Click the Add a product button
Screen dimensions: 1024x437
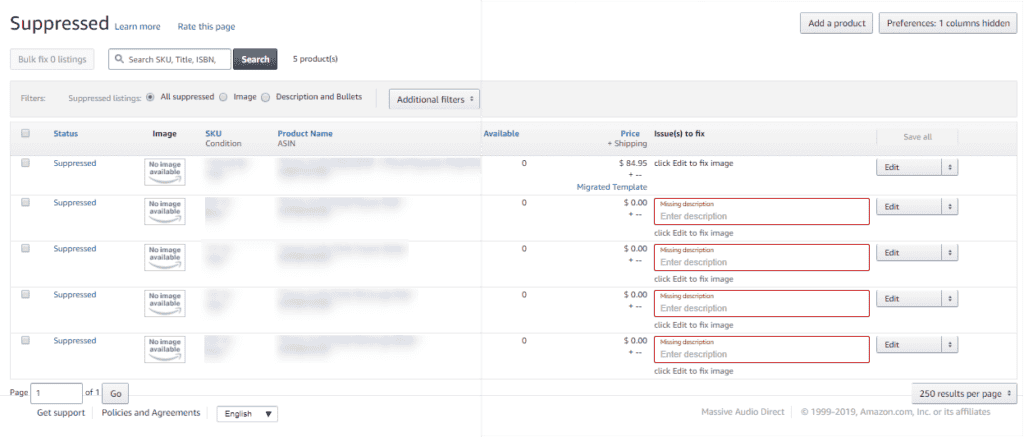(836, 23)
